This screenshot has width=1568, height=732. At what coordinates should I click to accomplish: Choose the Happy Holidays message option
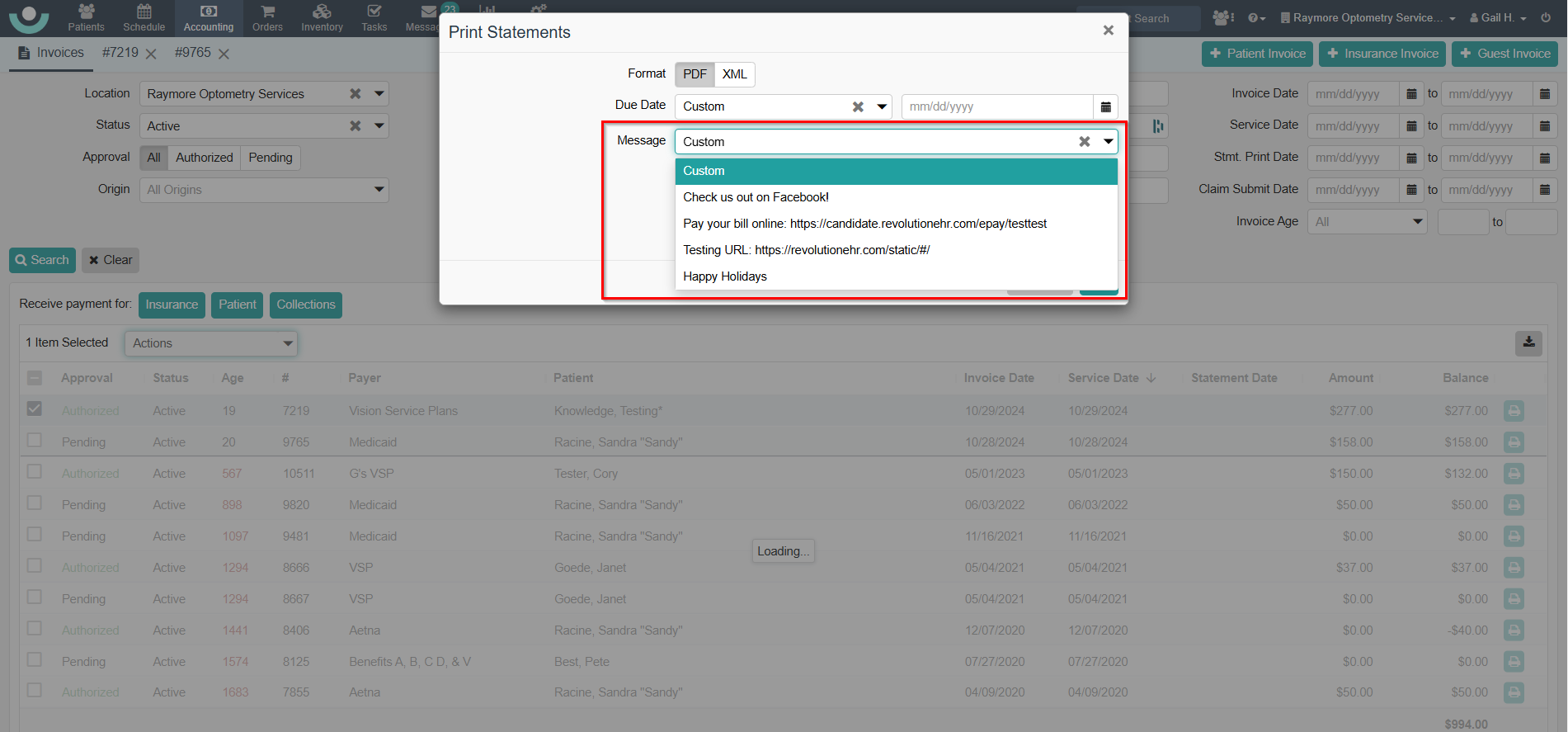(x=725, y=276)
